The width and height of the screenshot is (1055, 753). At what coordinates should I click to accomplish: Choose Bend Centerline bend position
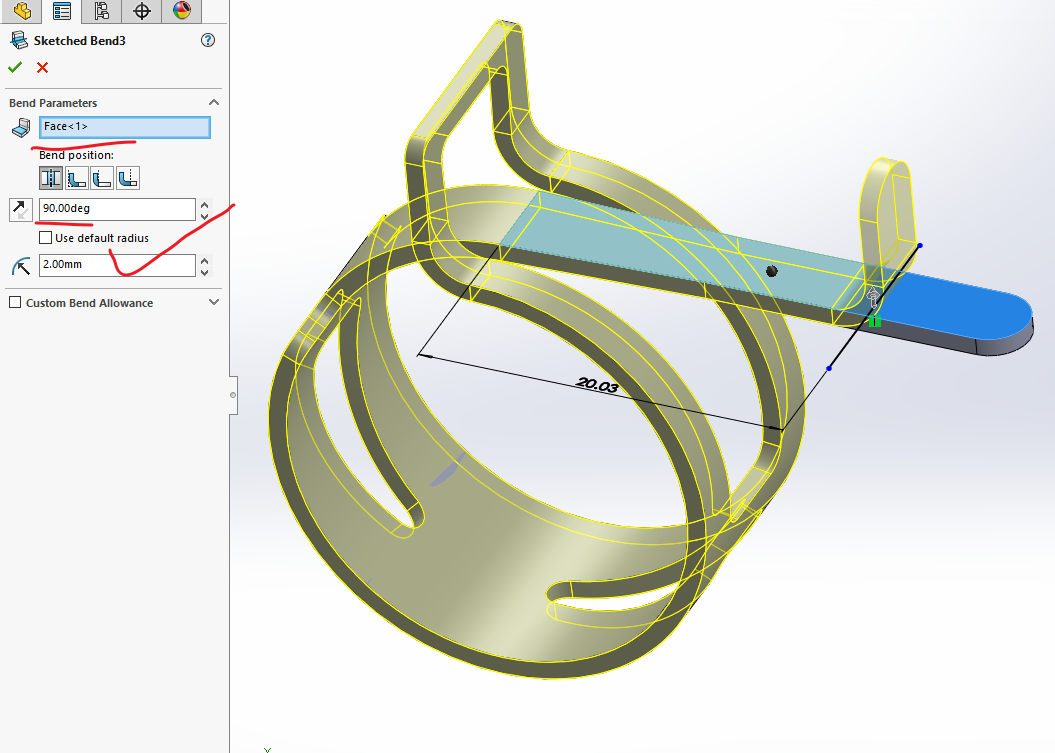(x=50, y=178)
